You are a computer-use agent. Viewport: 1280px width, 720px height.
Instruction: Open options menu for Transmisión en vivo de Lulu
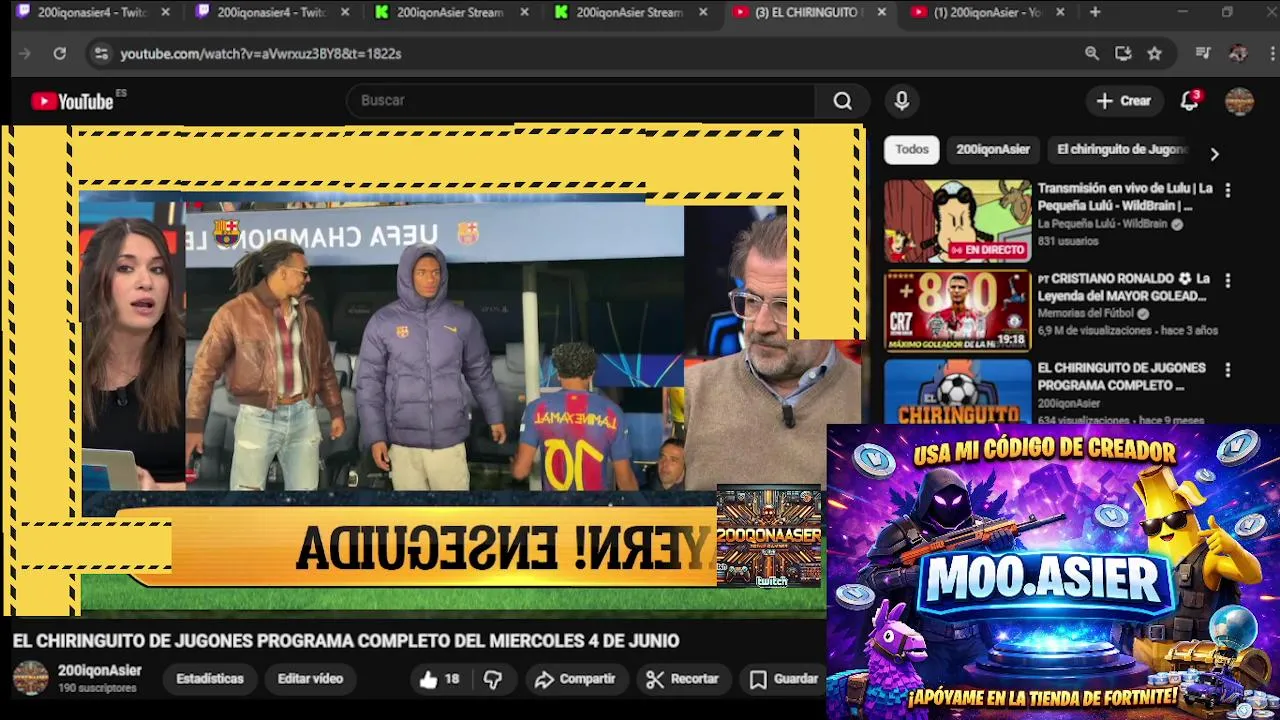click(1228, 190)
